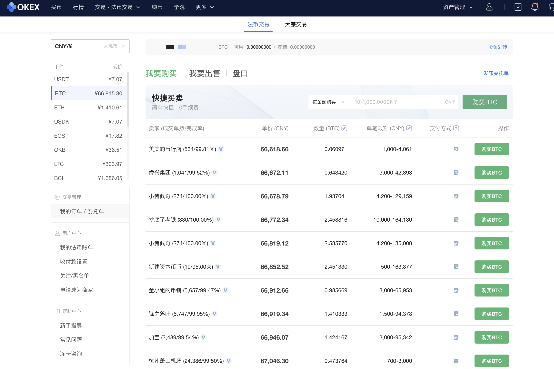Click info icon beside quantity (BTC) header
Screen dimensions: 554x369
(344, 128)
